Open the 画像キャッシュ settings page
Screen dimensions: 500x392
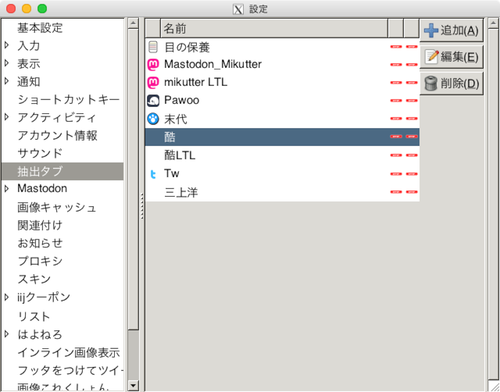click(x=57, y=207)
